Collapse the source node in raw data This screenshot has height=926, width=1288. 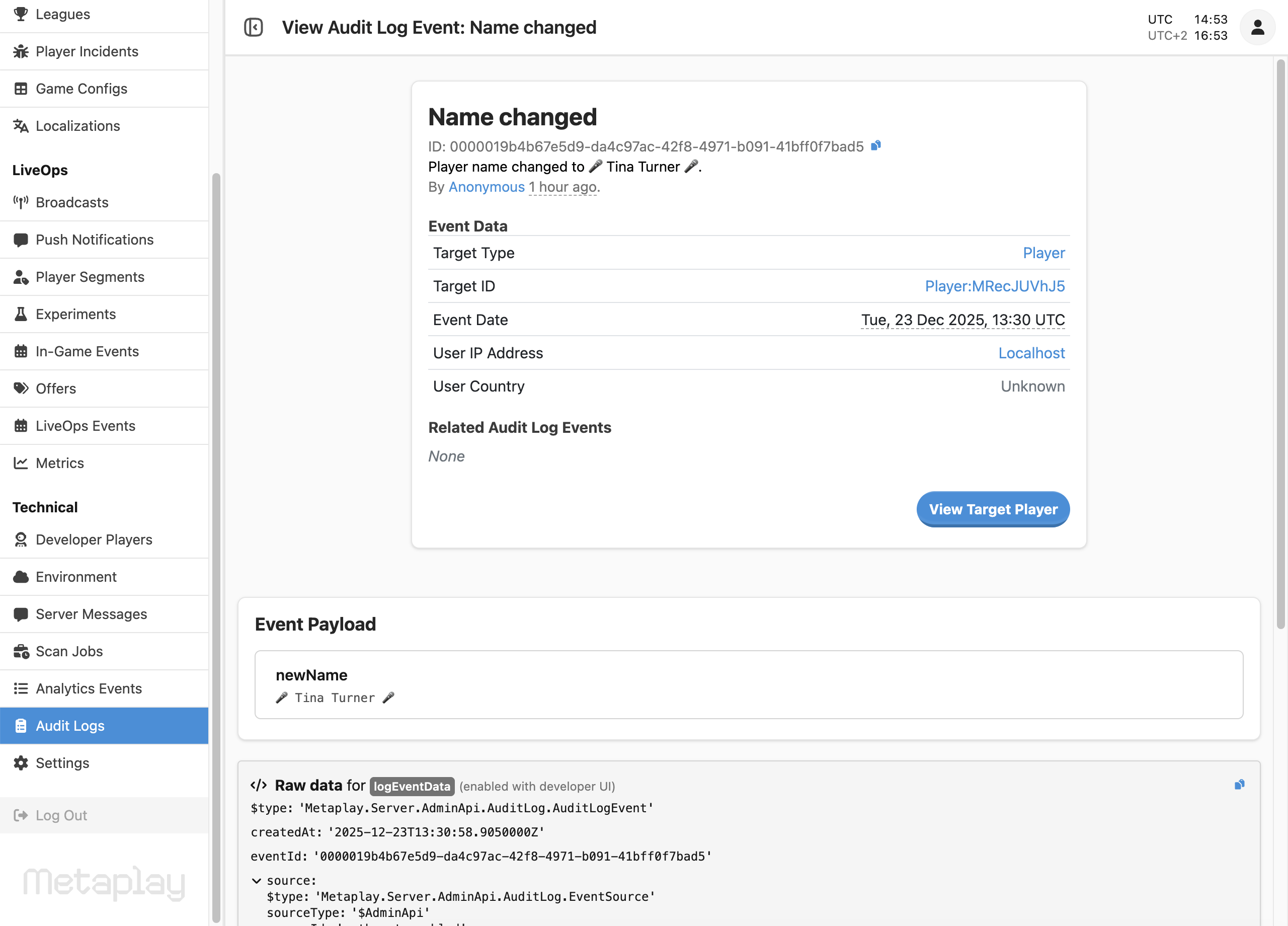point(257,881)
